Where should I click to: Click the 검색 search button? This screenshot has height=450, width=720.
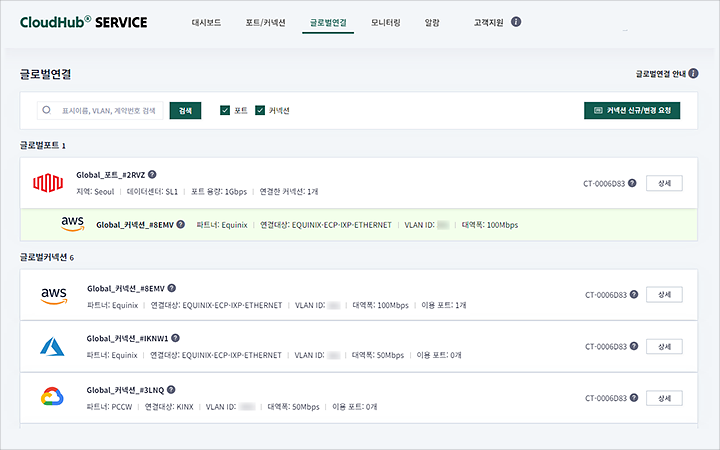(185, 110)
